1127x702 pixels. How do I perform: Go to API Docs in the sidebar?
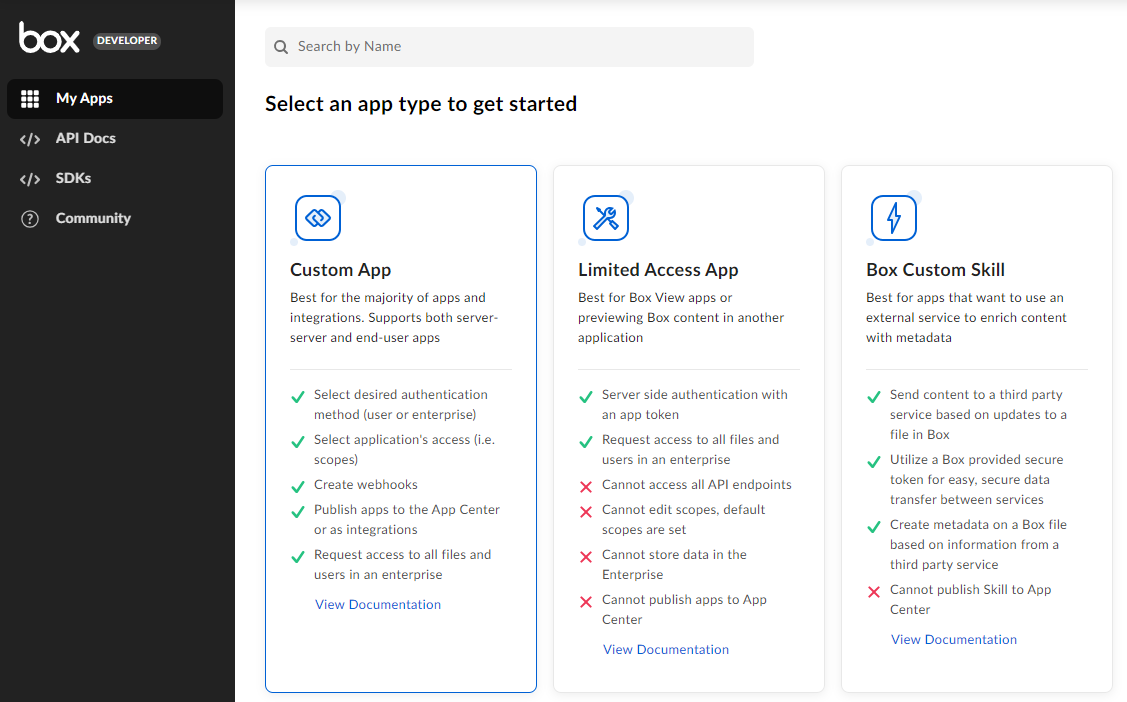(x=85, y=139)
